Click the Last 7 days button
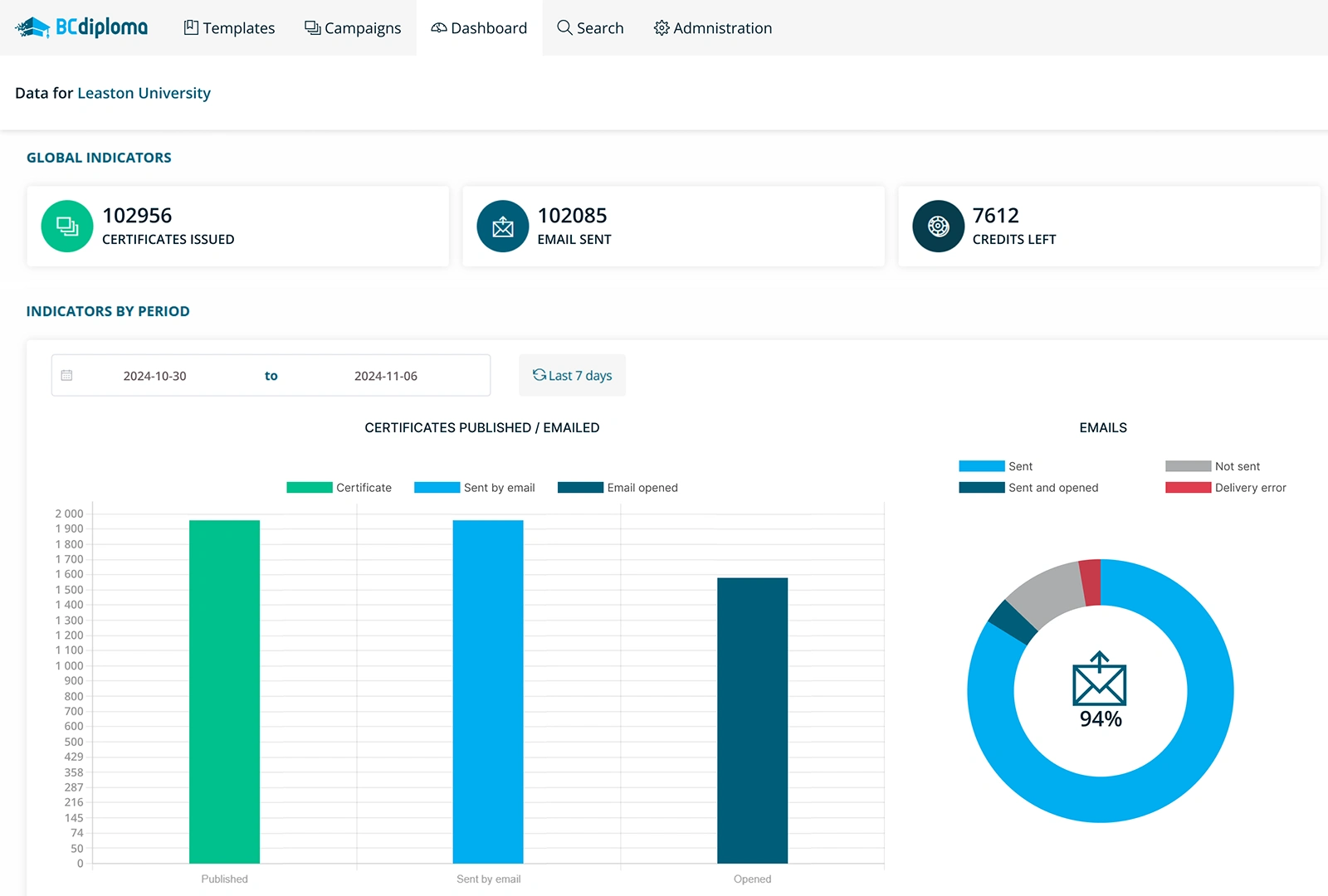This screenshot has width=1328, height=896. click(572, 375)
